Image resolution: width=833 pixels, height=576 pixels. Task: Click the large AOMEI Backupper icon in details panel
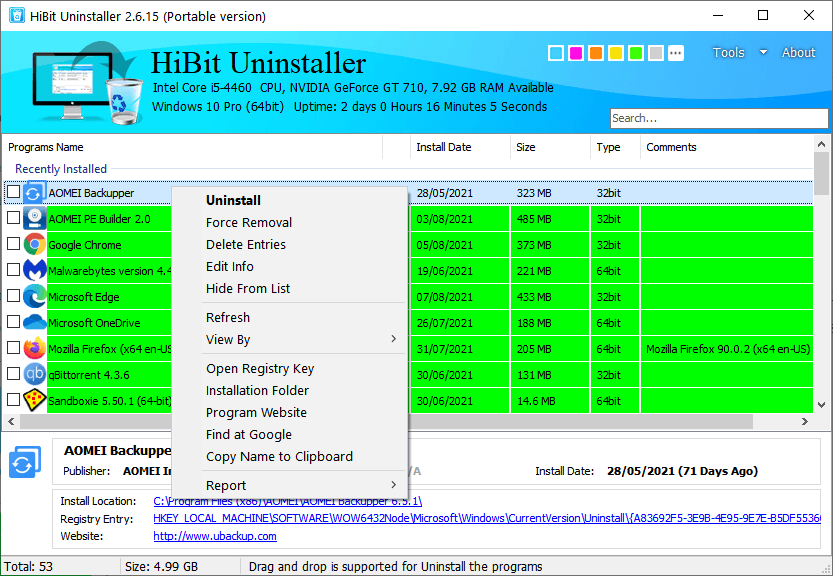point(25,462)
